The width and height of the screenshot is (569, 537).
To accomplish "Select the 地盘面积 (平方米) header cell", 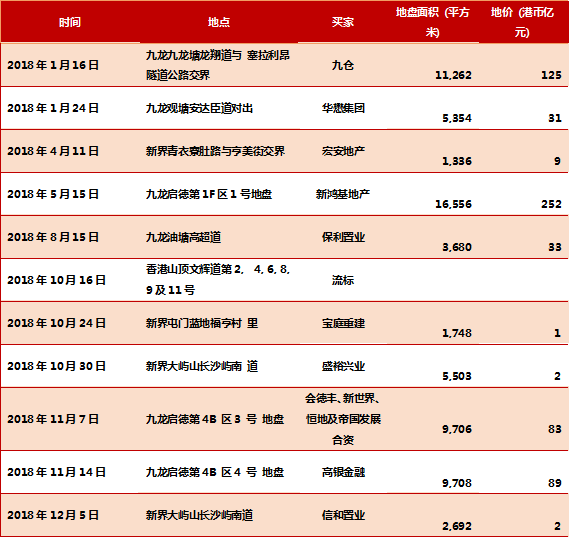I will click(433, 22).
